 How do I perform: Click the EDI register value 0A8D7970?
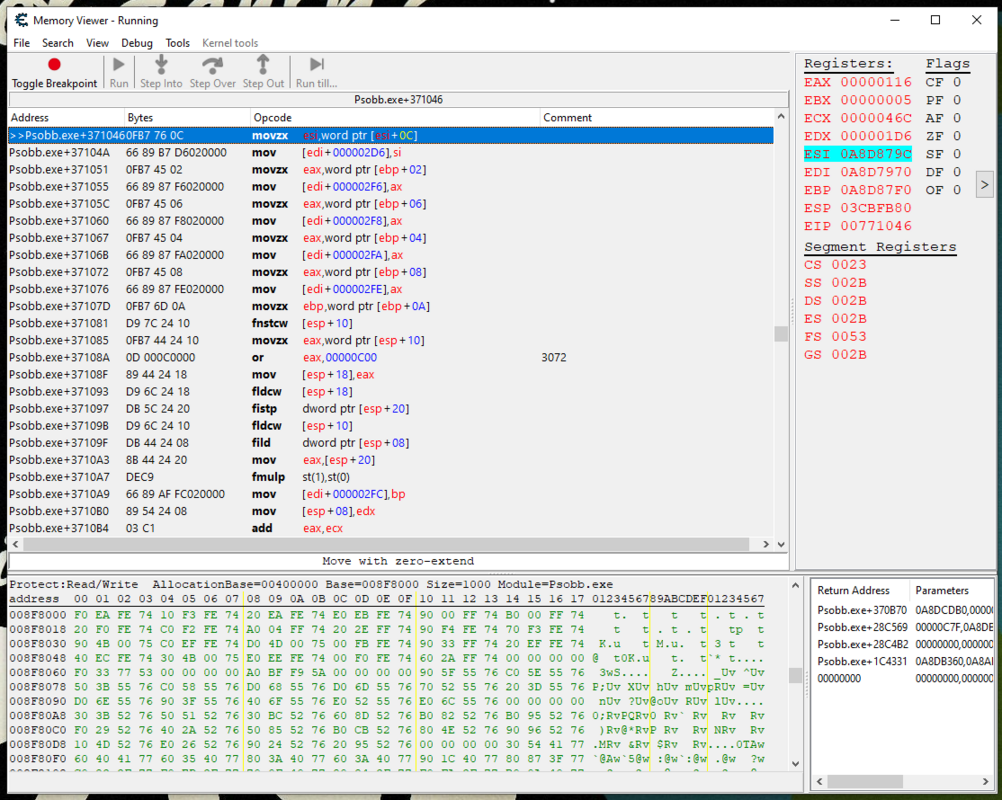pyautogui.click(x=876, y=172)
